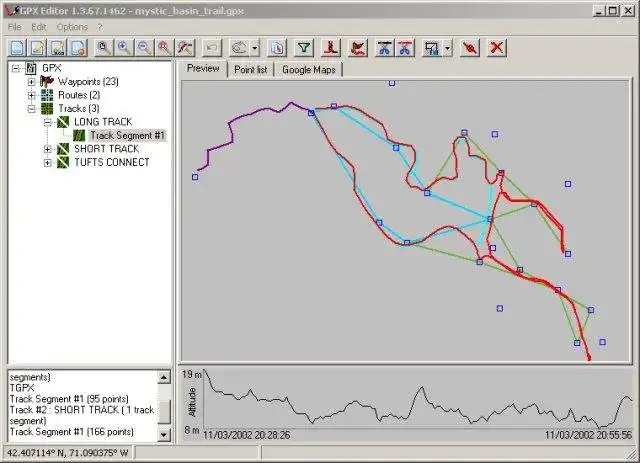The height and width of the screenshot is (463, 640).
Task: Switch to the Point list tab
Action: (x=250, y=70)
